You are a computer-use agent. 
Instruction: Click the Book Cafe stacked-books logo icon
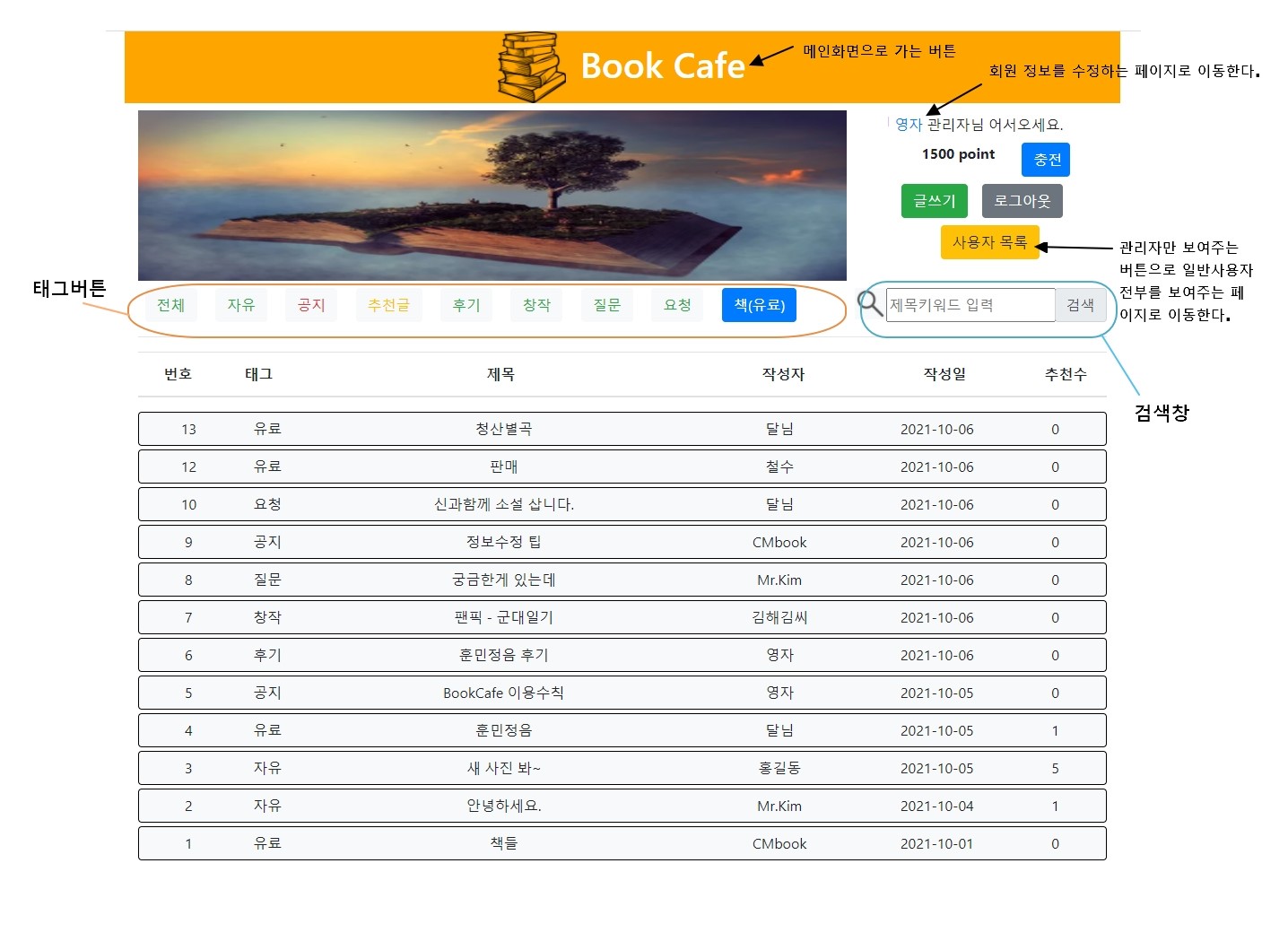coord(529,65)
